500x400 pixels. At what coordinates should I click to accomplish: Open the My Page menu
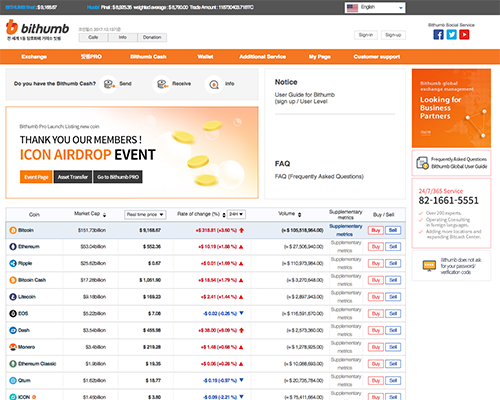(x=319, y=57)
